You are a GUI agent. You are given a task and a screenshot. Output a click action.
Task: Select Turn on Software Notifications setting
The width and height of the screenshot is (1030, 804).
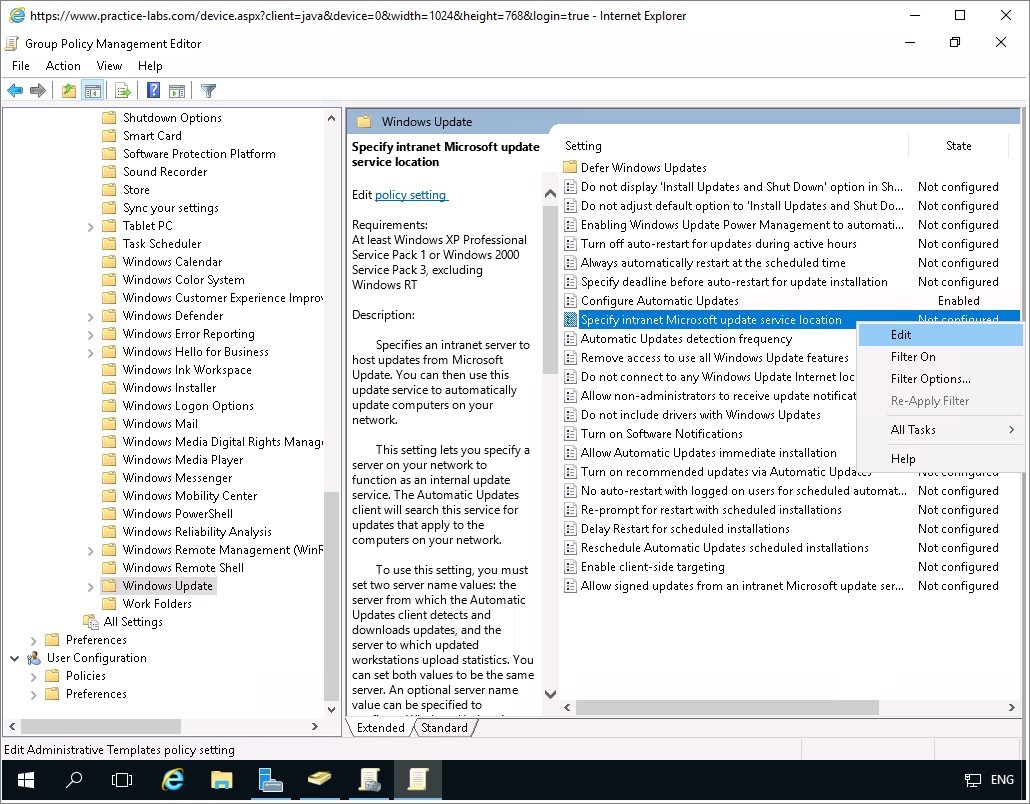point(661,434)
